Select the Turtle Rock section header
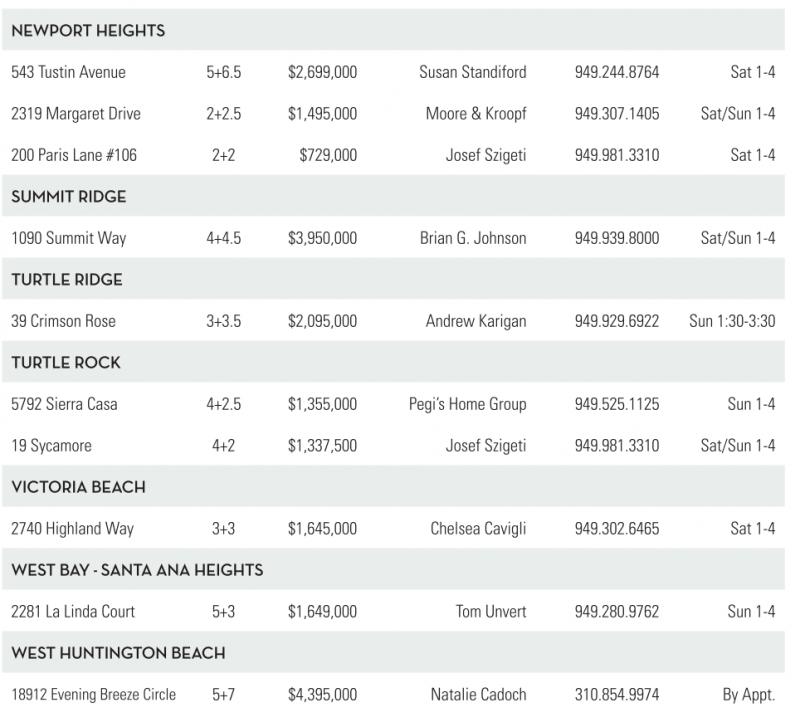The height and width of the screenshot is (727, 800). (x=66, y=363)
